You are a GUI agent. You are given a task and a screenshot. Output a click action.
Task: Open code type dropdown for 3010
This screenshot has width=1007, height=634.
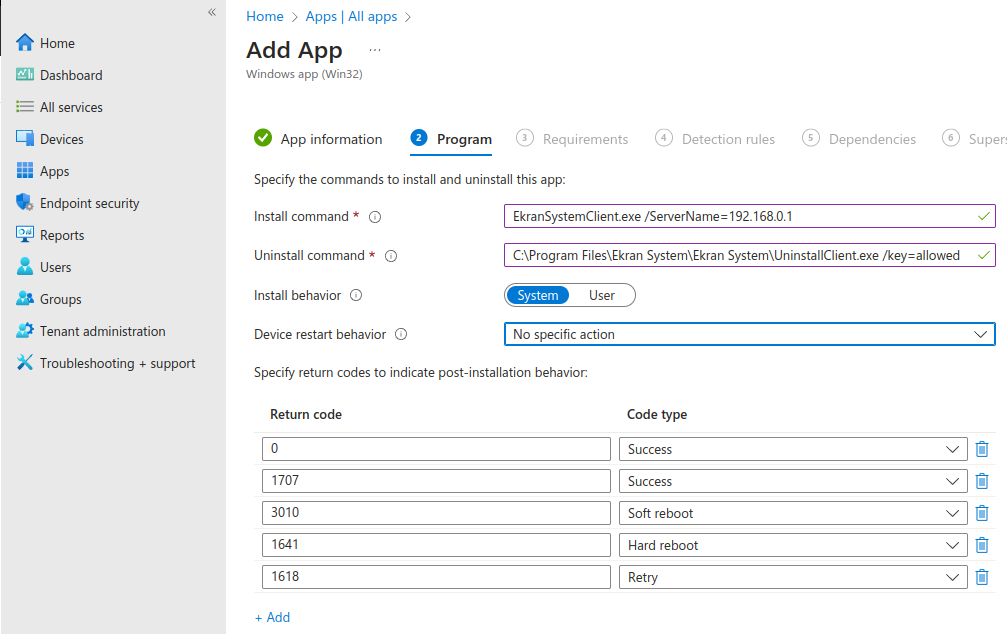tap(793, 513)
